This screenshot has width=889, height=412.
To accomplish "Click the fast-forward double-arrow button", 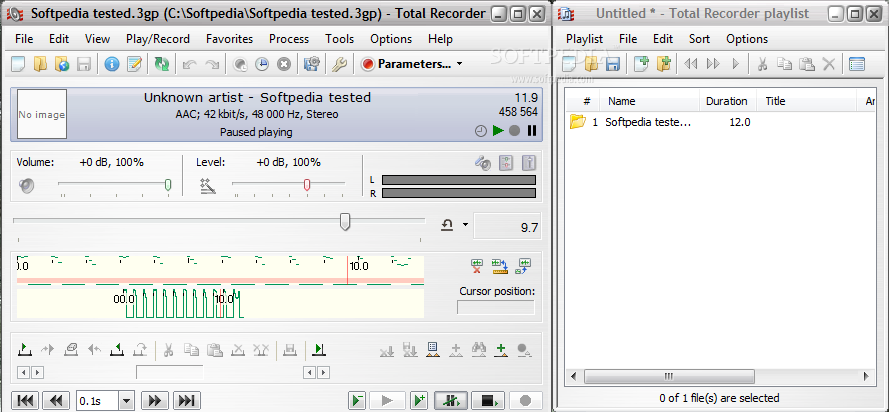I will coord(155,401).
